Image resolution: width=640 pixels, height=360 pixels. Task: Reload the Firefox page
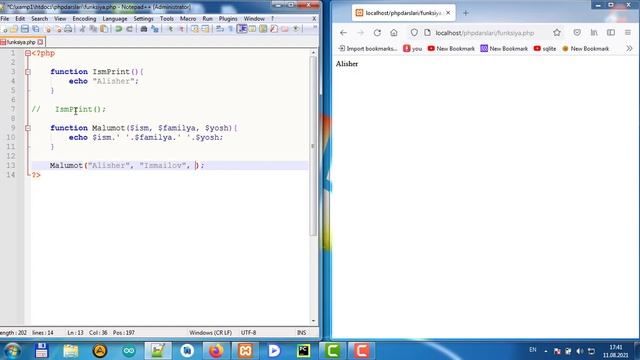377,33
